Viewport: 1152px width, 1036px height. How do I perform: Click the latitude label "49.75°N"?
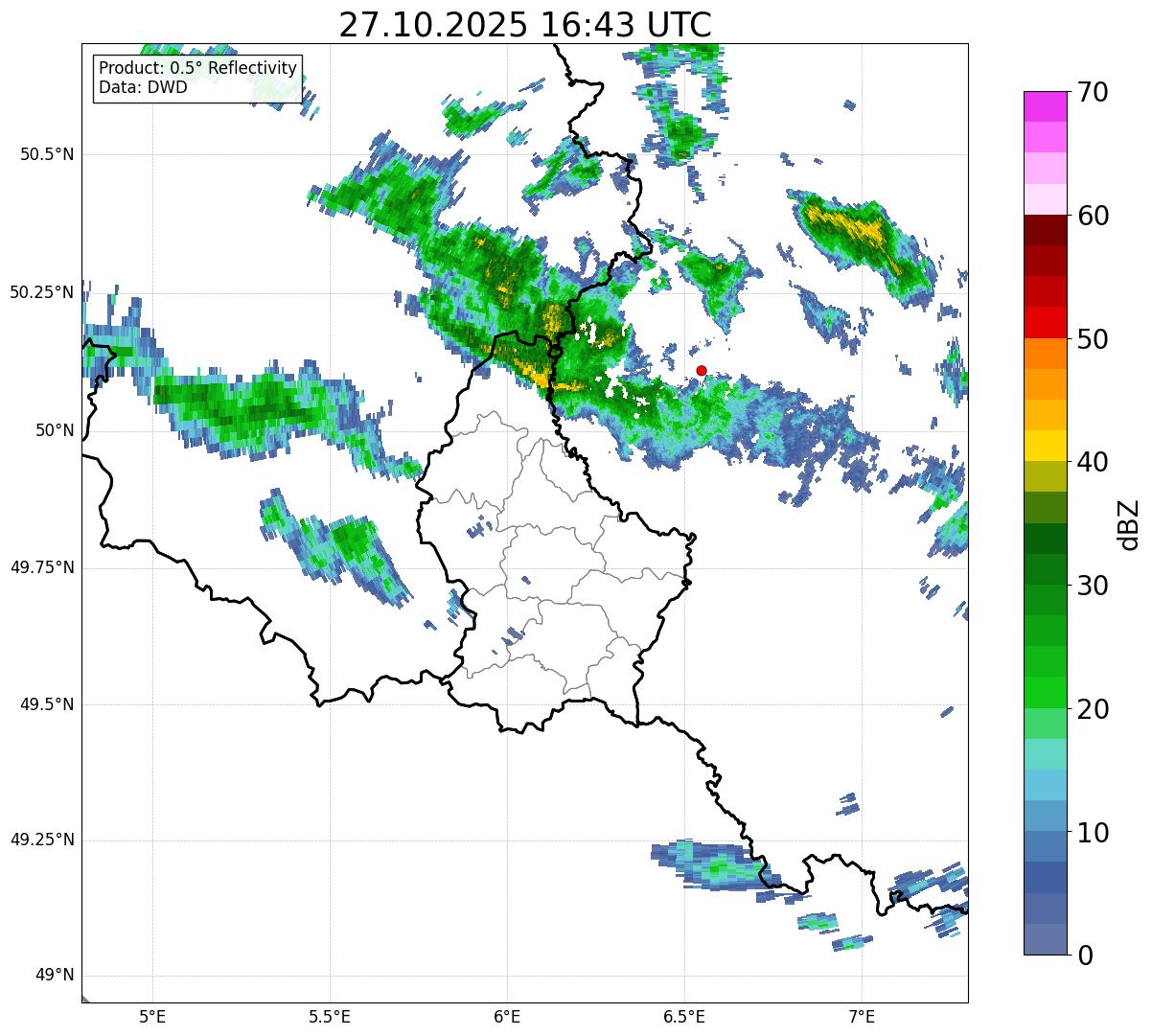41,567
